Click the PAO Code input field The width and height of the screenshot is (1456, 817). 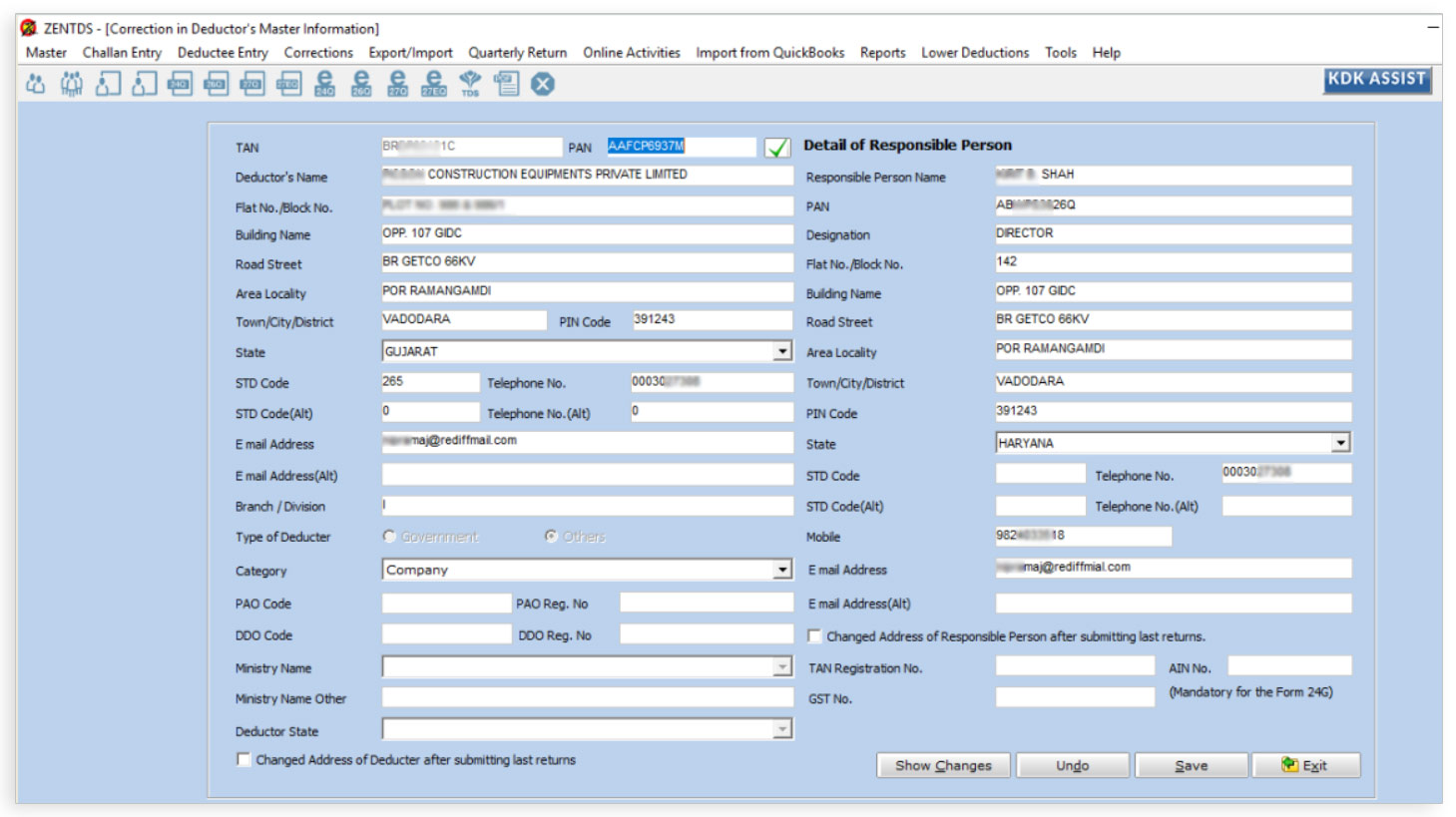[446, 603]
